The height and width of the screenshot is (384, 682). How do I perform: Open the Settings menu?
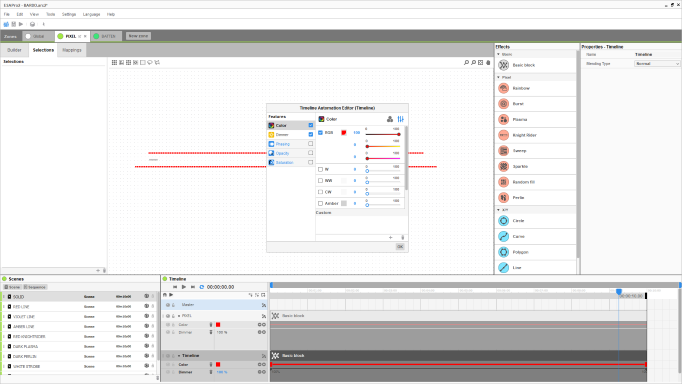[69, 14]
